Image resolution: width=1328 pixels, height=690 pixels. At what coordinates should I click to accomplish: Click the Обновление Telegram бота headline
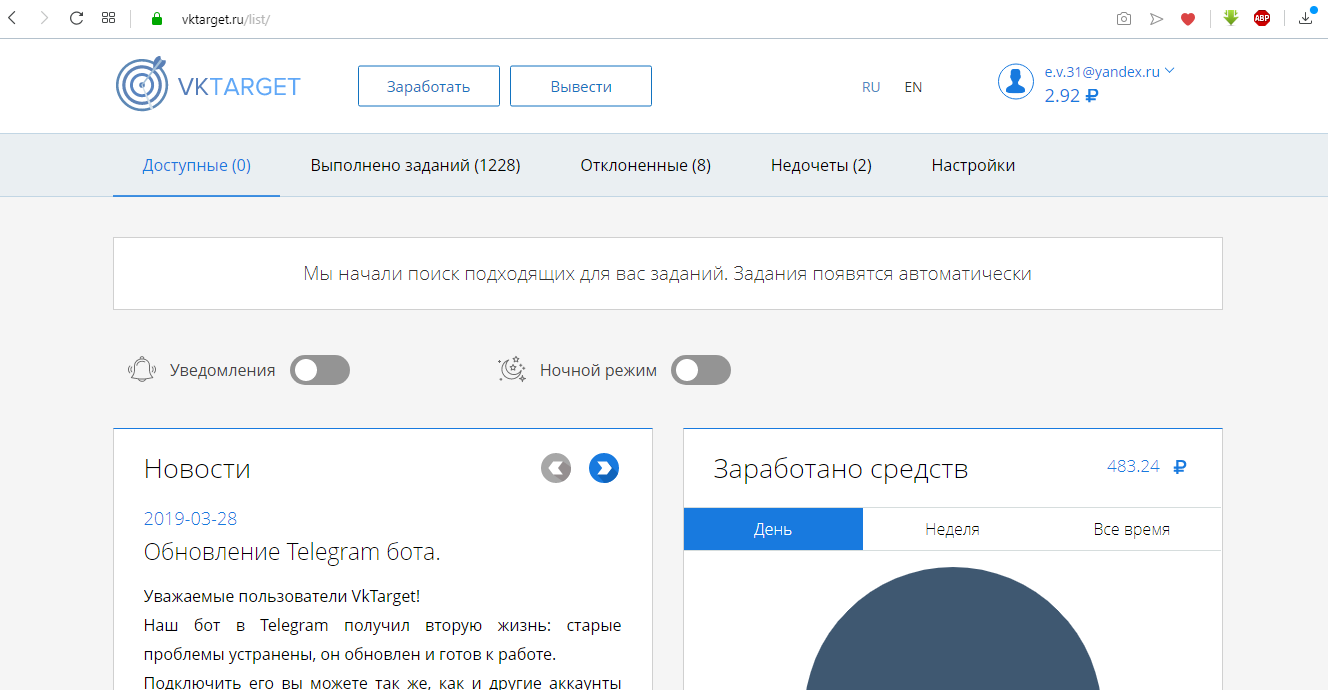[x=292, y=552]
